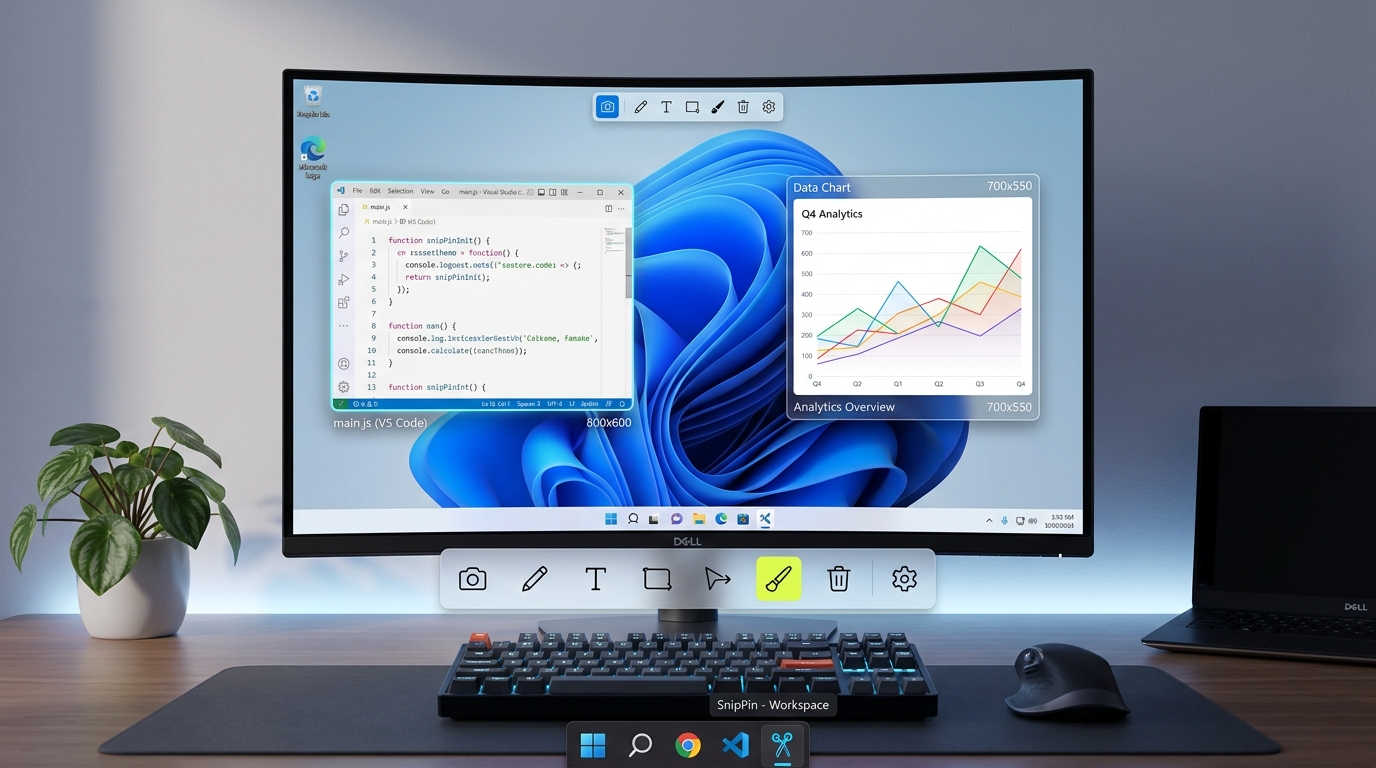Expand the VS Code activity bar ellipsis menu

point(344,326)
